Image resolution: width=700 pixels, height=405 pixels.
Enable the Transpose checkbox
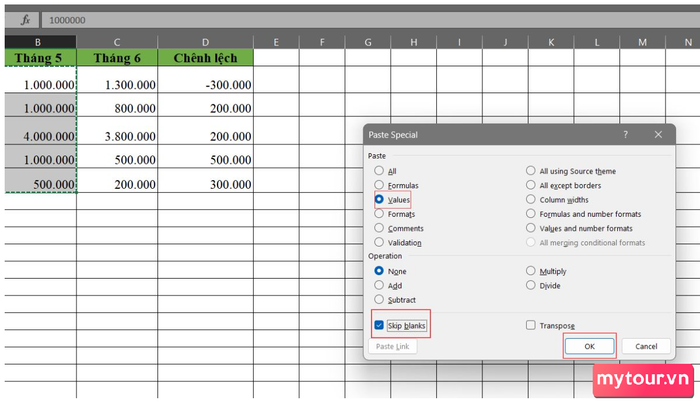tap(530, 325)
